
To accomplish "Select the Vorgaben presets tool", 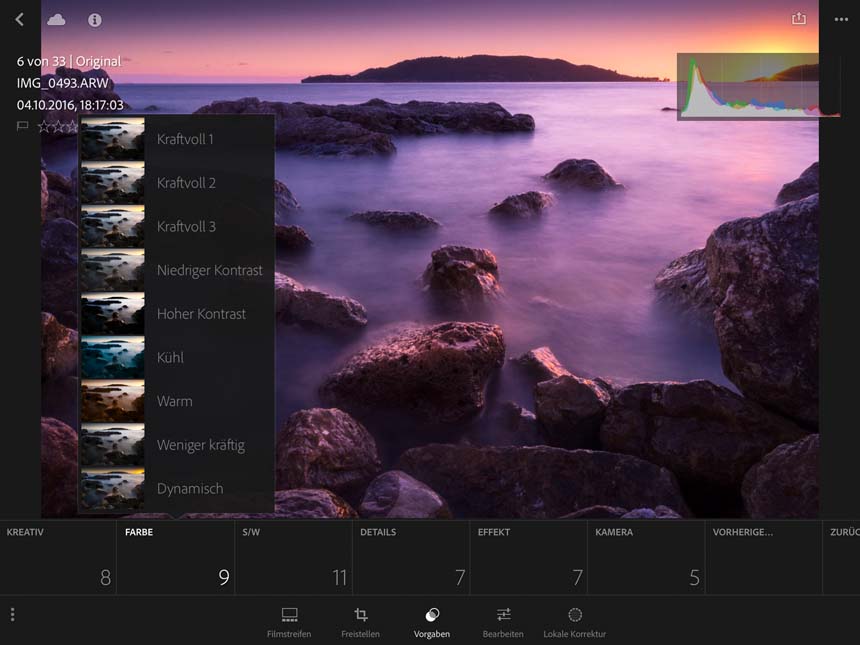I will click(x=432, y=621).
